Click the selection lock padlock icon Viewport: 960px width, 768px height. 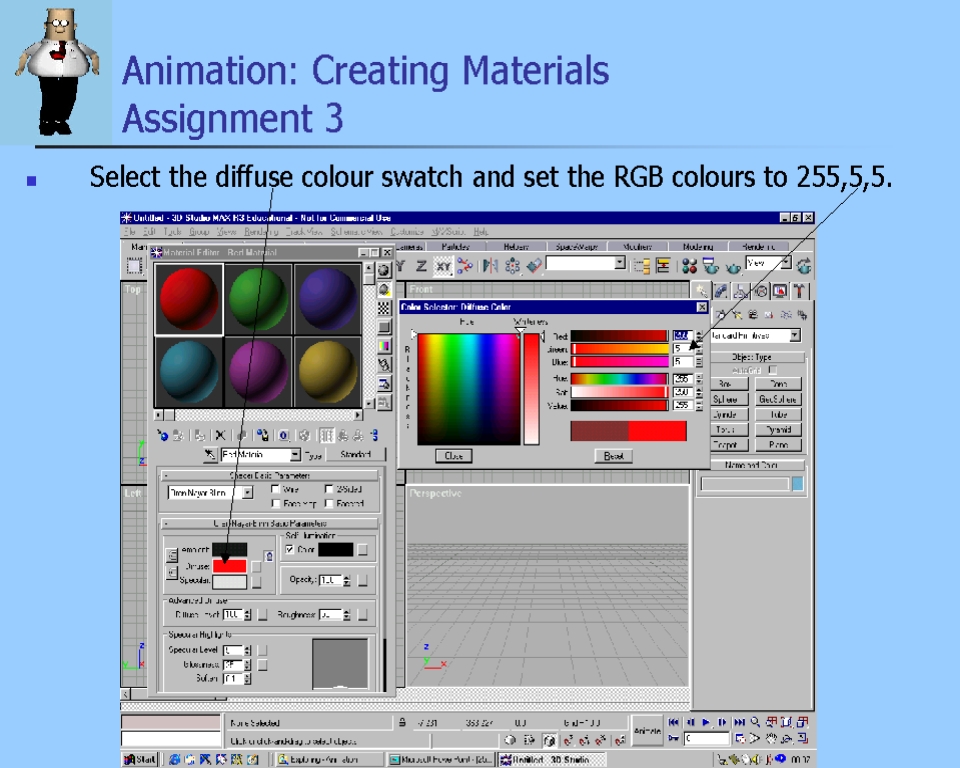(x=401, y=721)
